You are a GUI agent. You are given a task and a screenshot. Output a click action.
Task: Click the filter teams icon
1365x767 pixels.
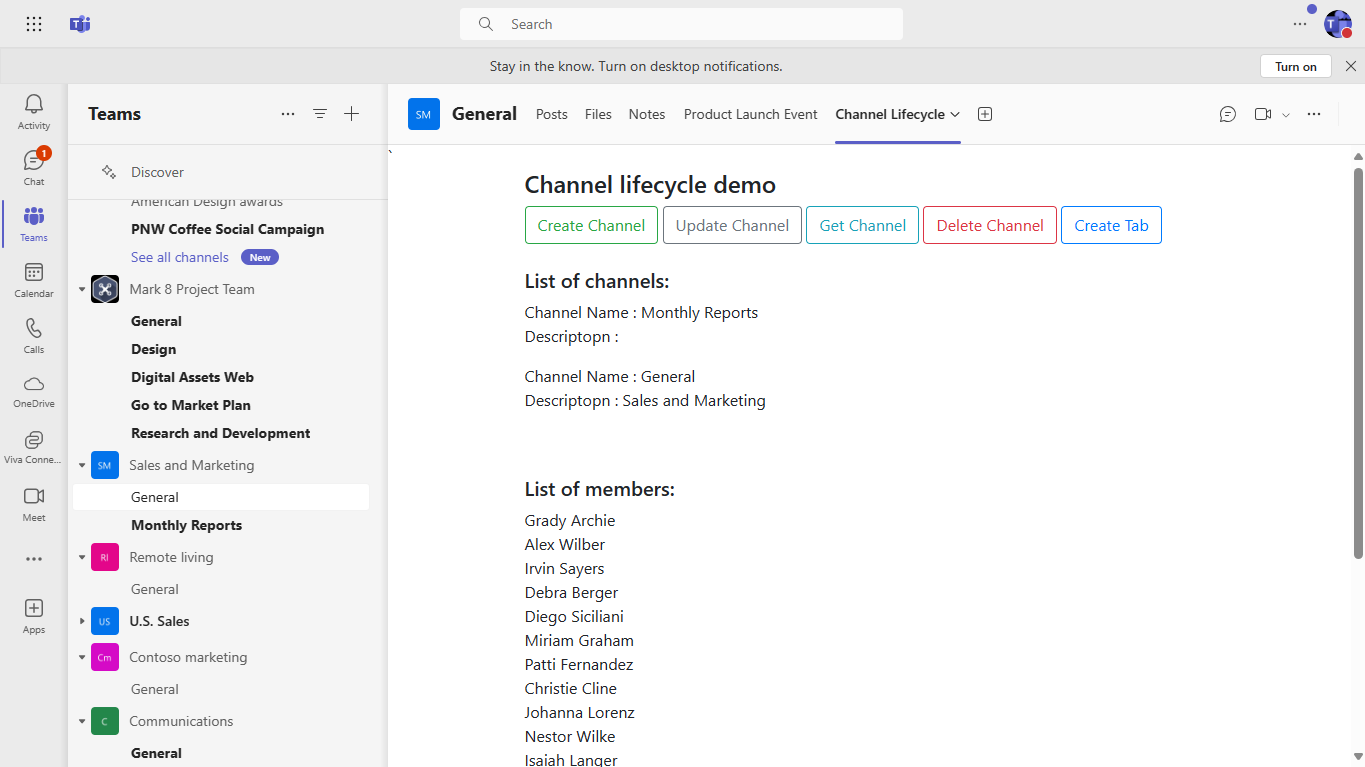click(320, 114)
